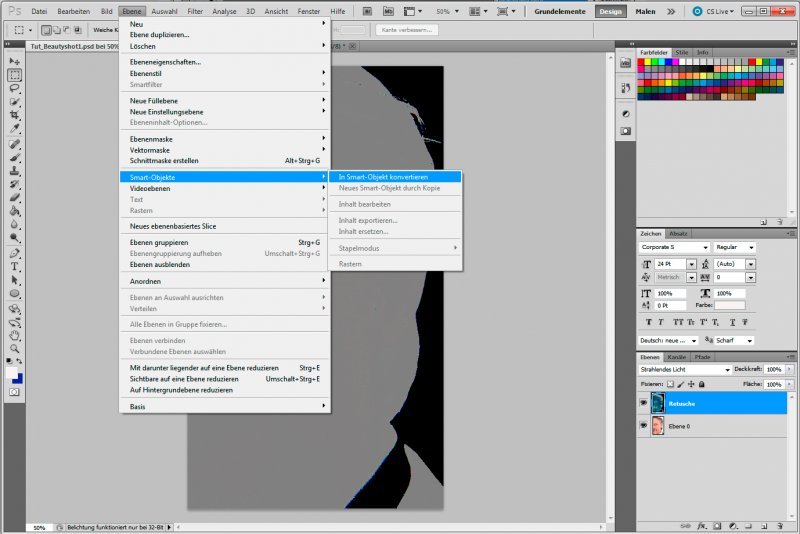Toggle Quick Mask mode icon
The width and height of the screenshot is (800, 534).
[14, 392]
